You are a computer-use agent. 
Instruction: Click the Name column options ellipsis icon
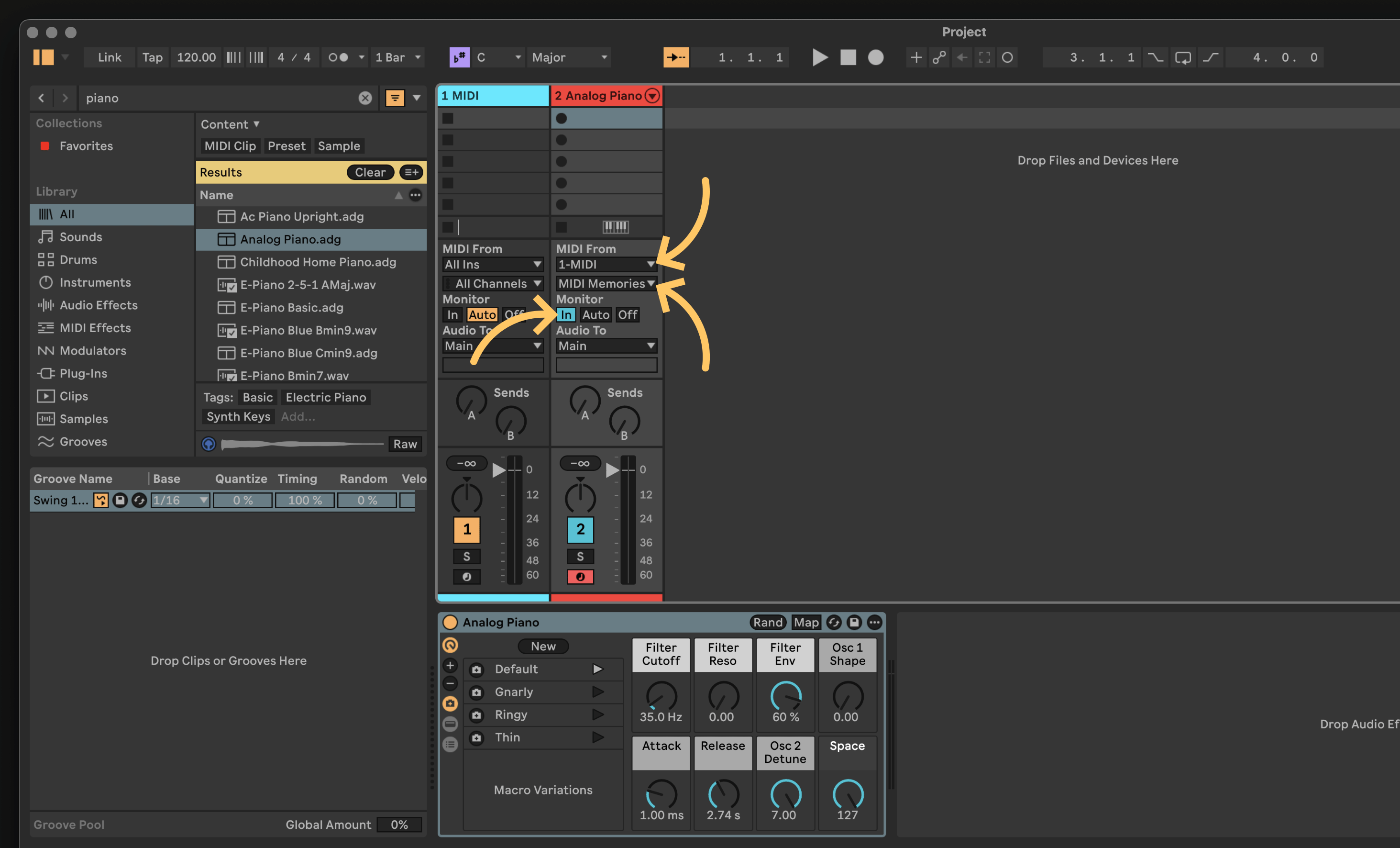[x=416, y=195]
